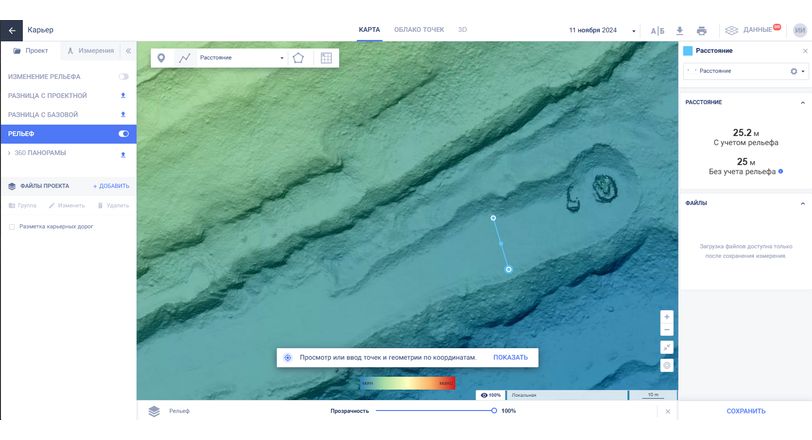This screenshot has height=440, width=812.
Task: Go back using the arrow button
Action: 14,30
